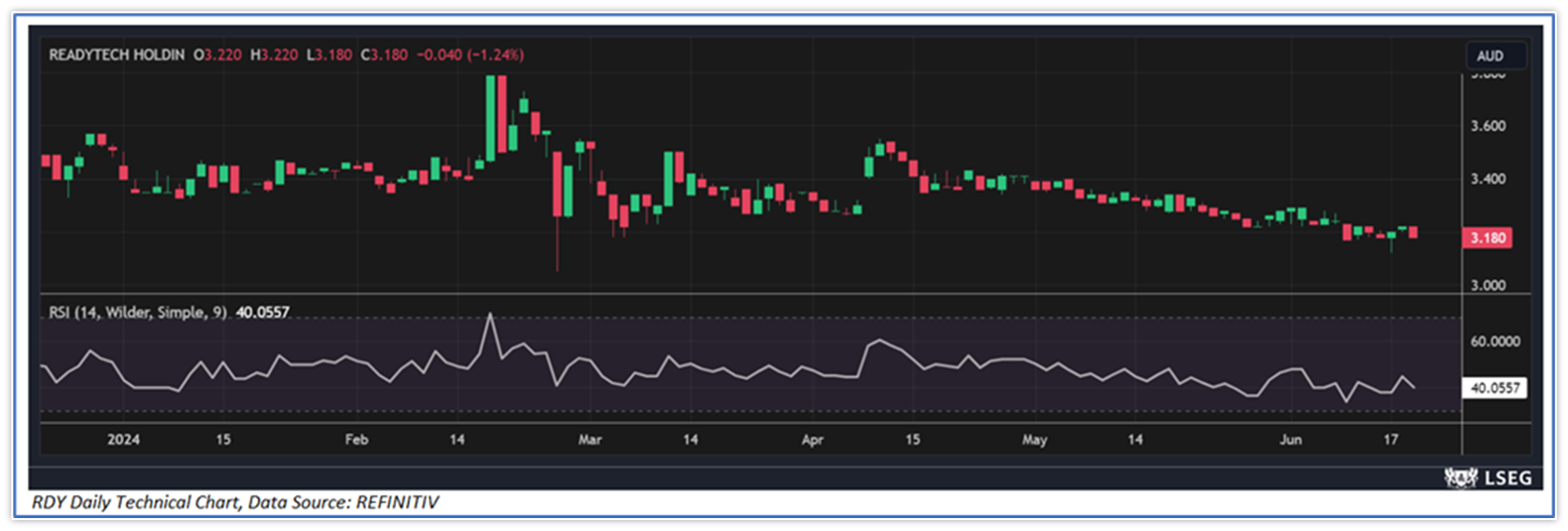
Task: Click the AUD currency button
Action: [1496, 56]
